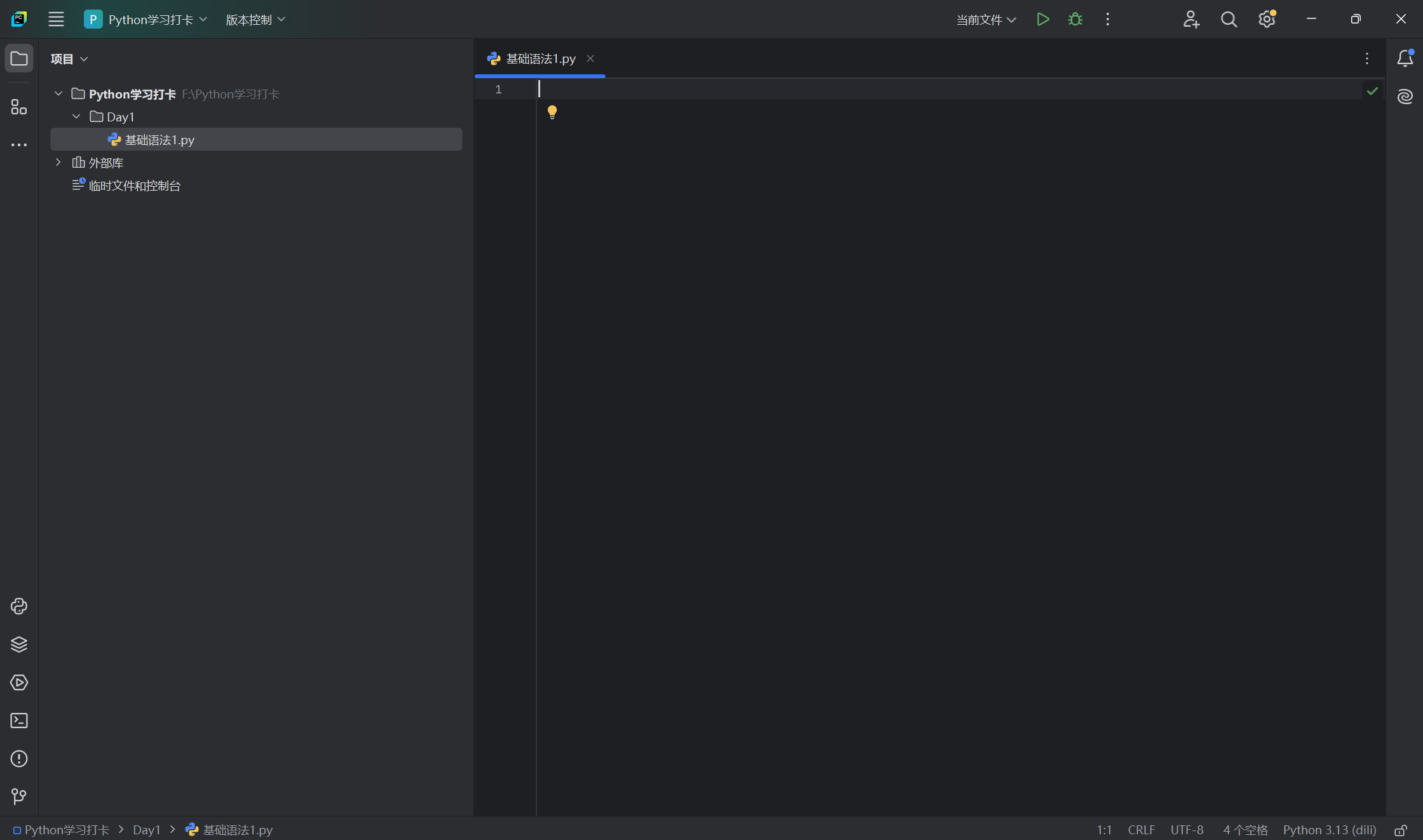Select the 基础语法1.py editor tab
1423x840 pixels.
540,58
